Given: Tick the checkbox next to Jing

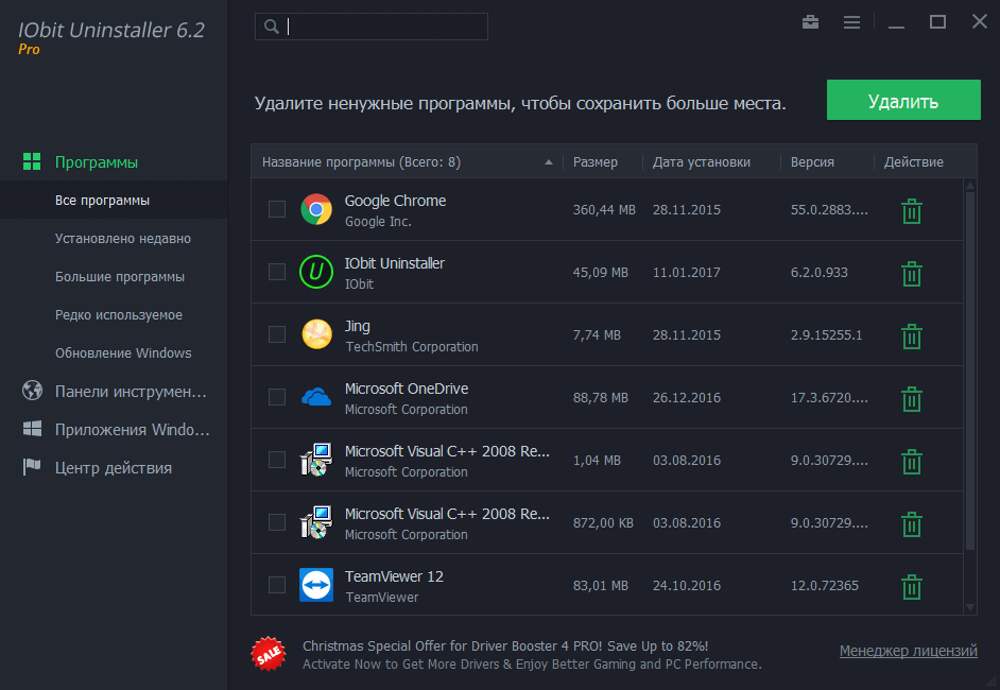Looking at the screenshot, I should 277,334.
